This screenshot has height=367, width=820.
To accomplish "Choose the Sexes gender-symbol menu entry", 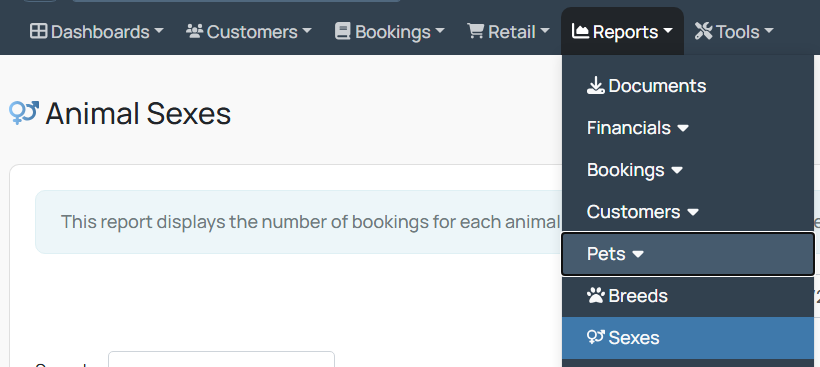I will (x=688, y=338).
